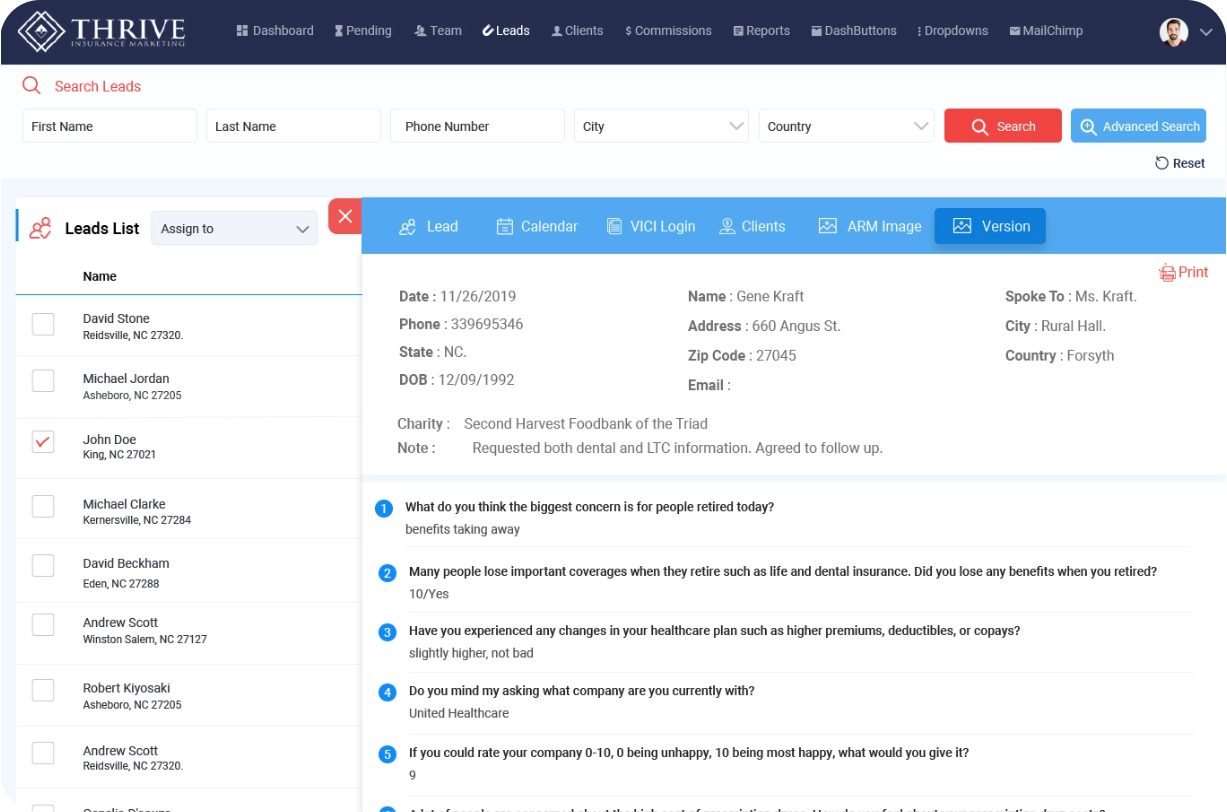Screen dimensions: 1227x812
Task: Click the Lead tab icon
Action: (407, 226)
